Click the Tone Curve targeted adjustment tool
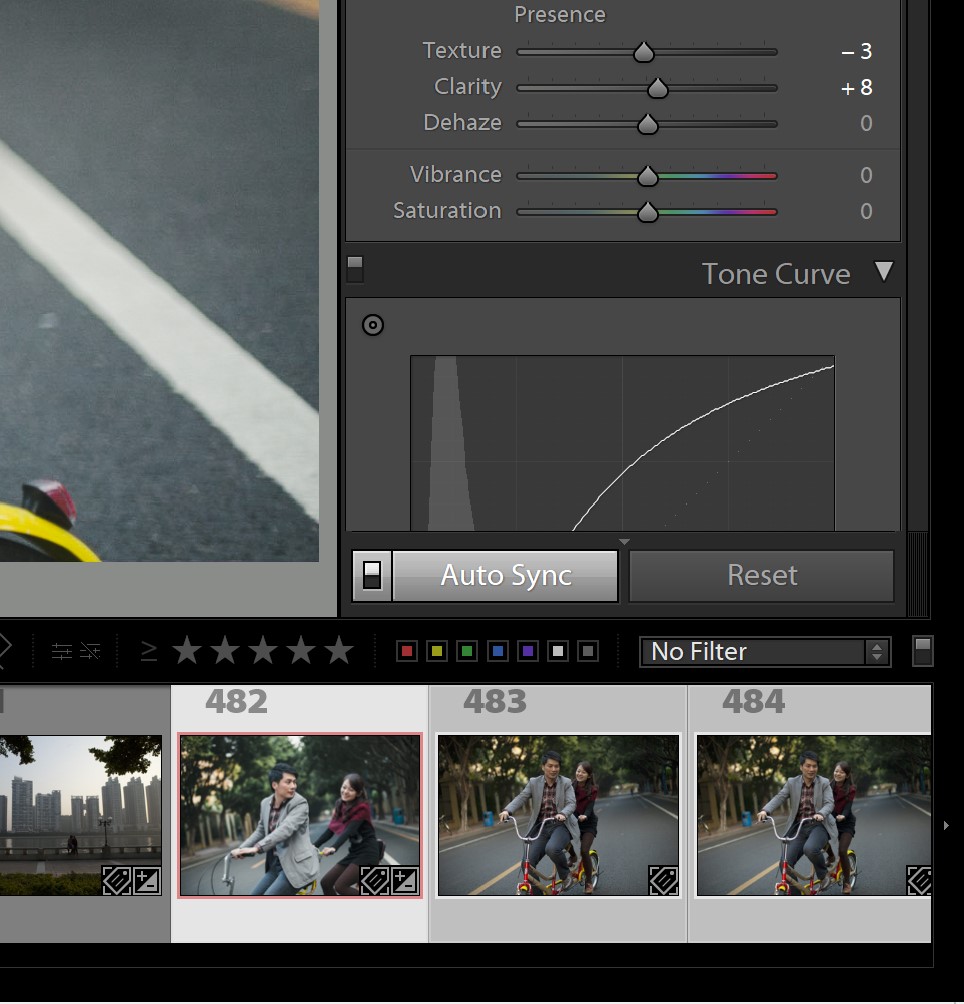Screen dimensions: 964x1004 (373, 325)
